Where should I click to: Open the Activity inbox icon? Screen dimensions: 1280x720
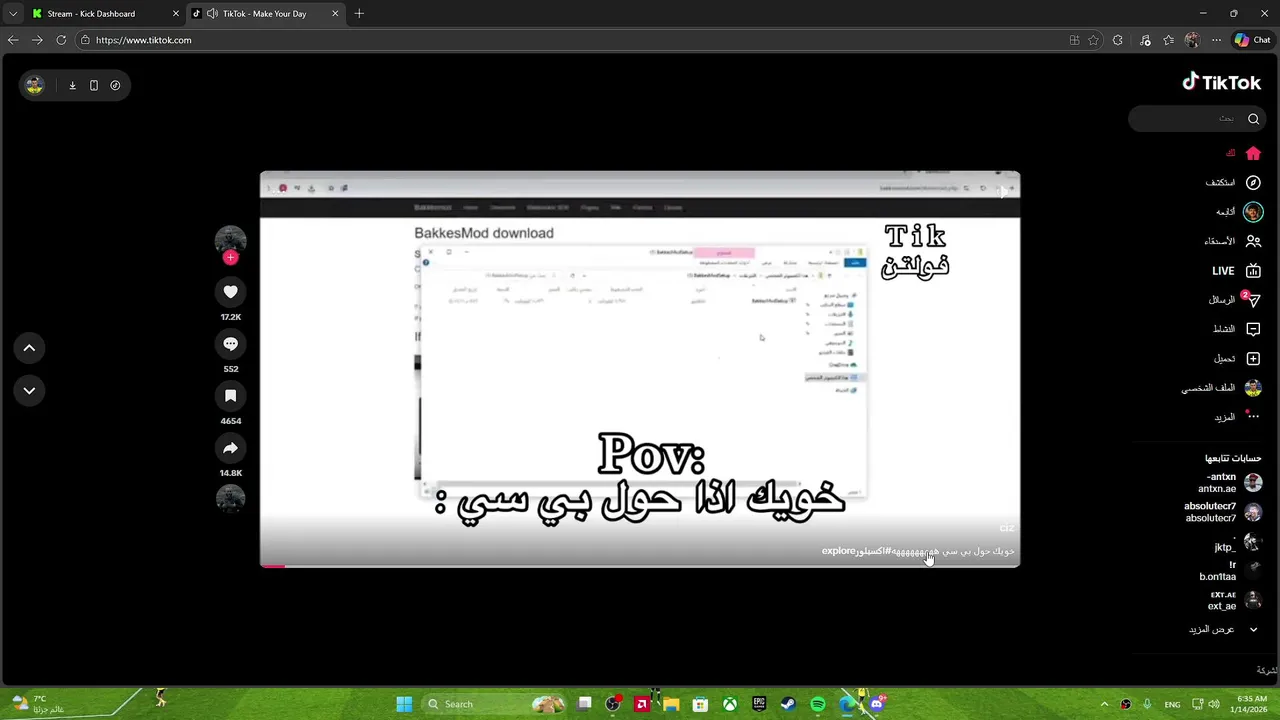click(x=1253, y=329)
